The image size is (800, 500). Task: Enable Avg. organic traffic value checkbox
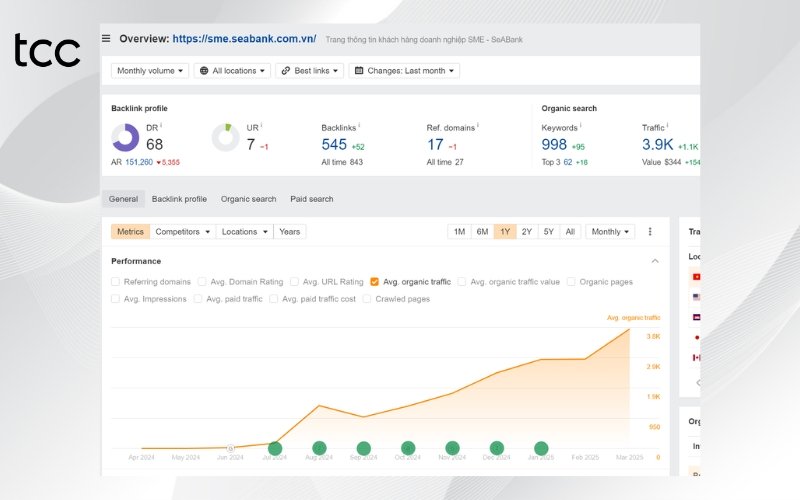pos(462,282)
